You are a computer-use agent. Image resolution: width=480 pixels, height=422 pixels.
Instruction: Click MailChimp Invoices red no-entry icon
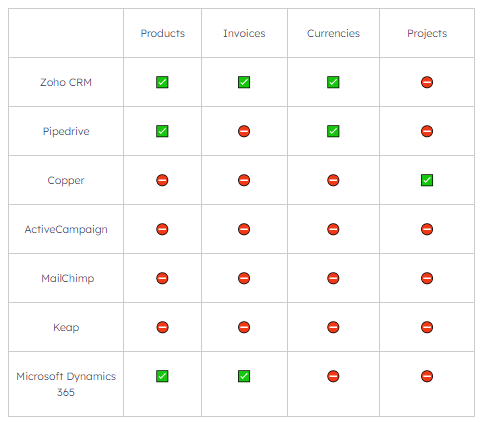click(x=244, y=278)
